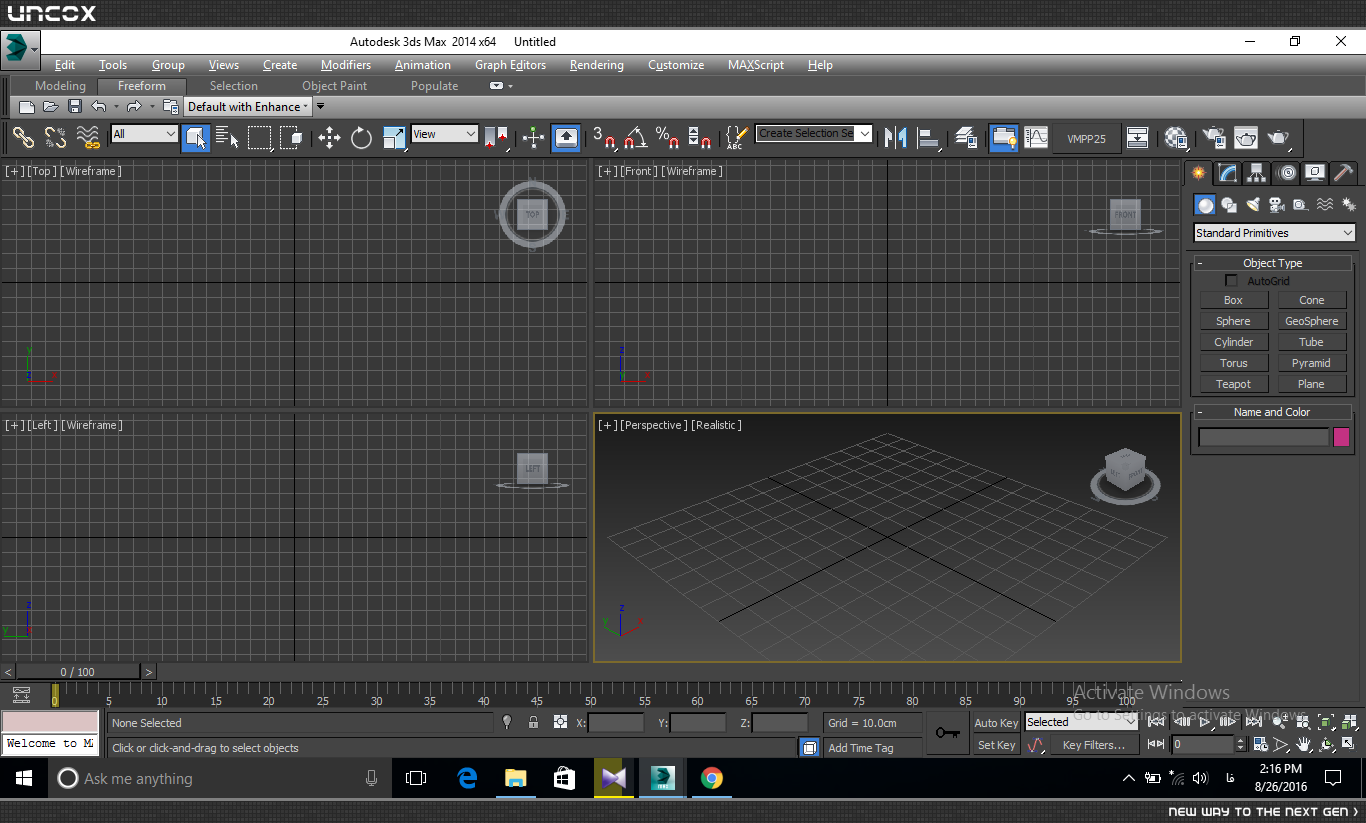Screen dimensions: 1366x823
Task: Activate the Bind to Space Warp tool
Action: coord(88,138)
